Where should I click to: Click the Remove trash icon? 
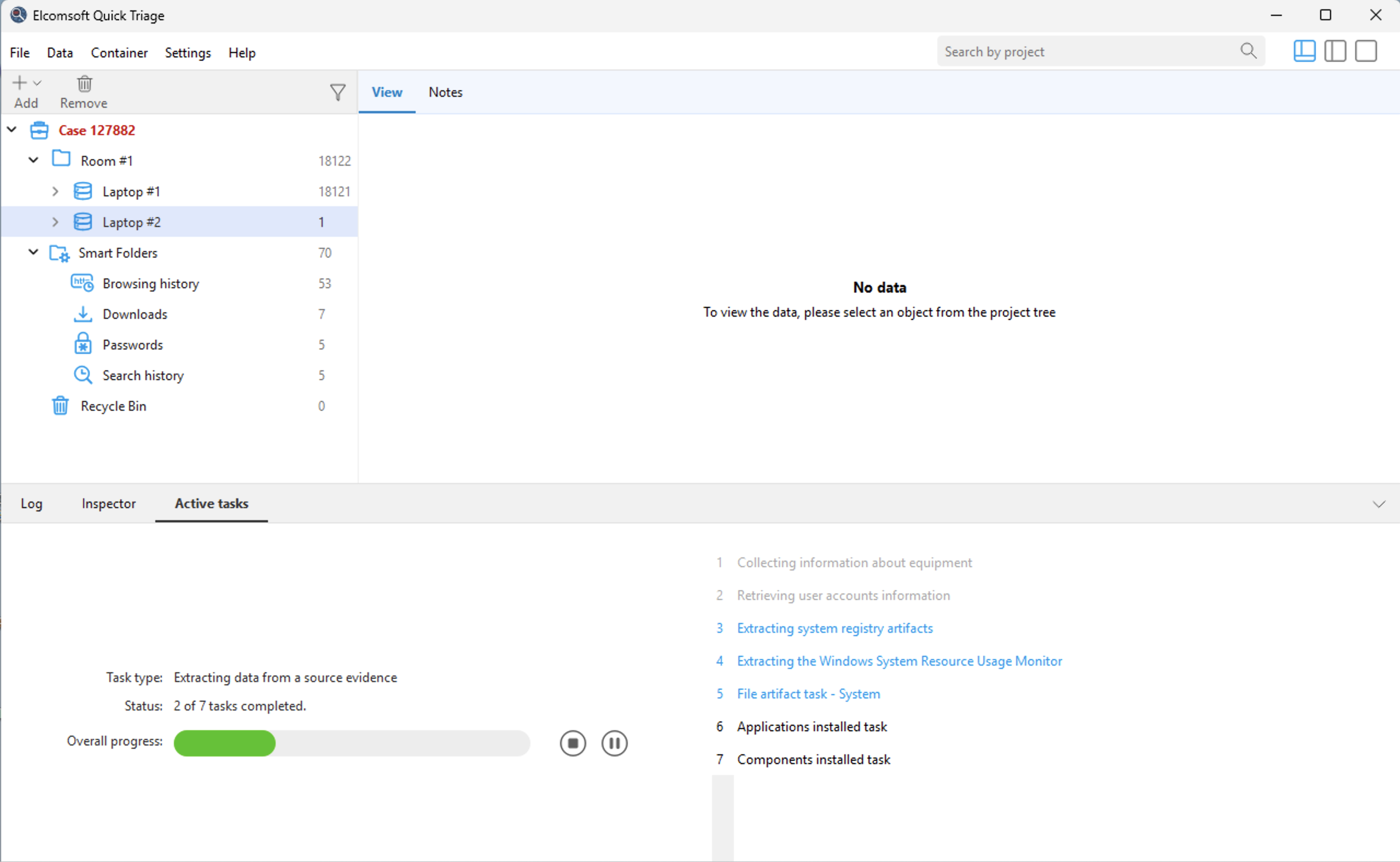click(84, 84)
